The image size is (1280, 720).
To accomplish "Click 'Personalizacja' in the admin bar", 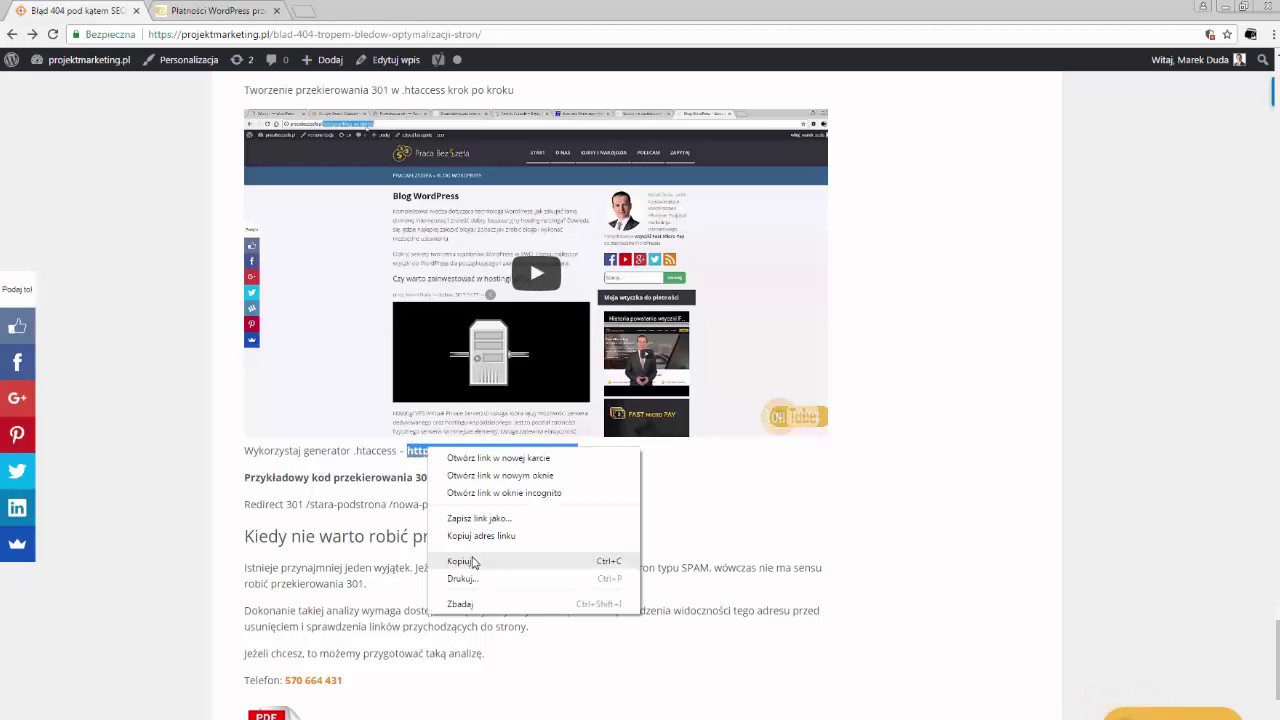I will (180, 59).
